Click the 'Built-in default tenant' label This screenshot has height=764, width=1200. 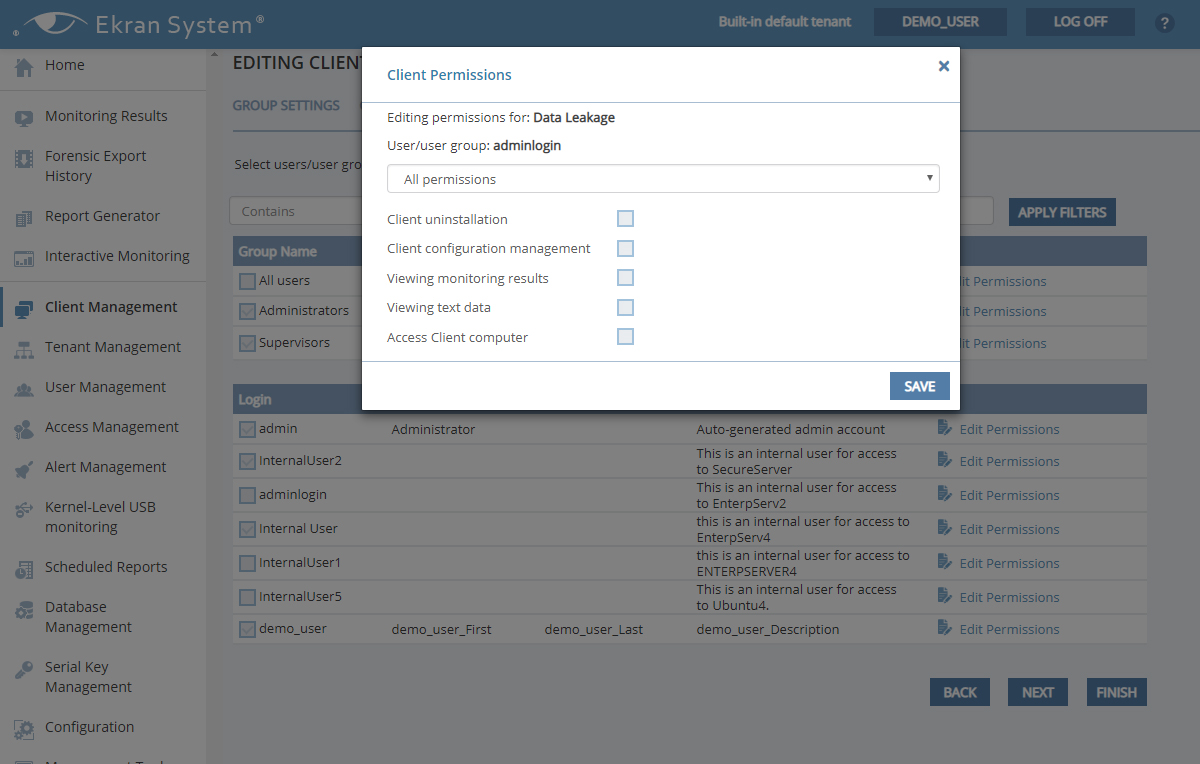coord(785,22)
